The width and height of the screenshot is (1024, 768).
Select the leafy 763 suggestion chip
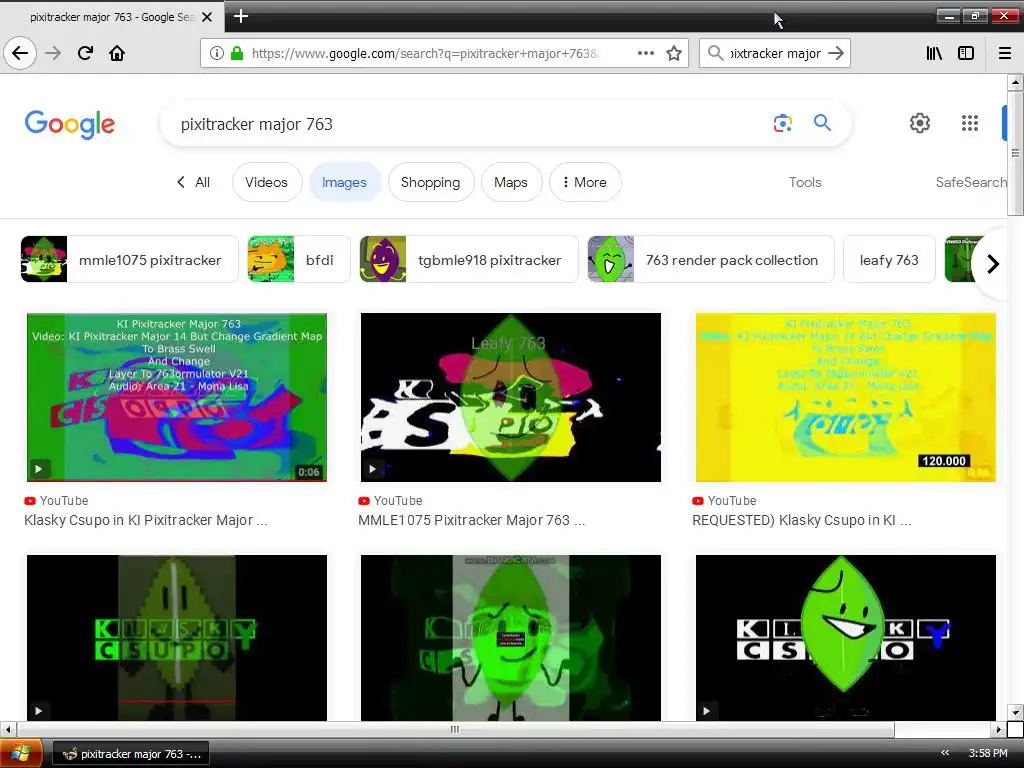889,259
